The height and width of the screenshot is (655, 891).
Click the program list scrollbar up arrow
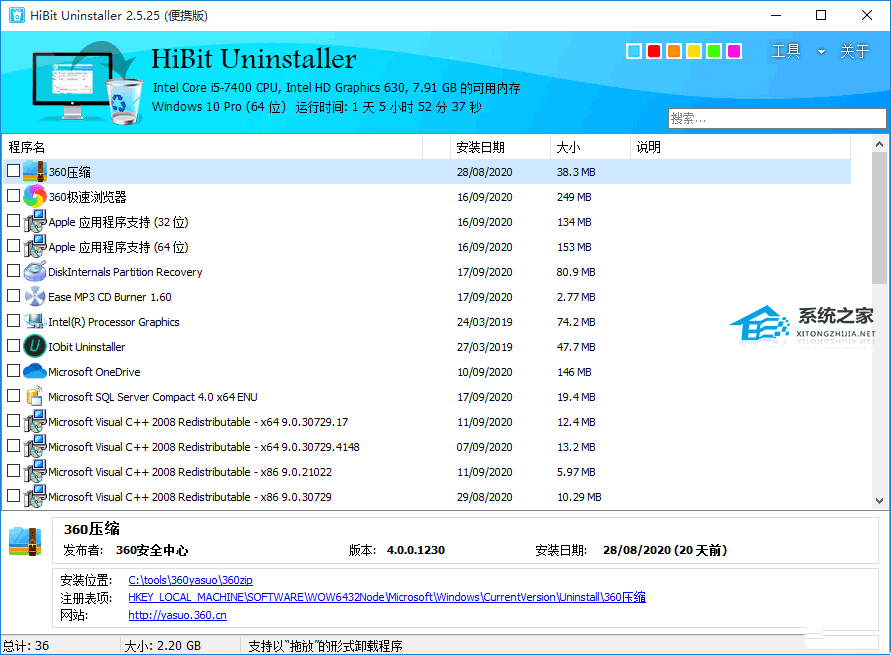pyautogui.click(x=879, y=144)
